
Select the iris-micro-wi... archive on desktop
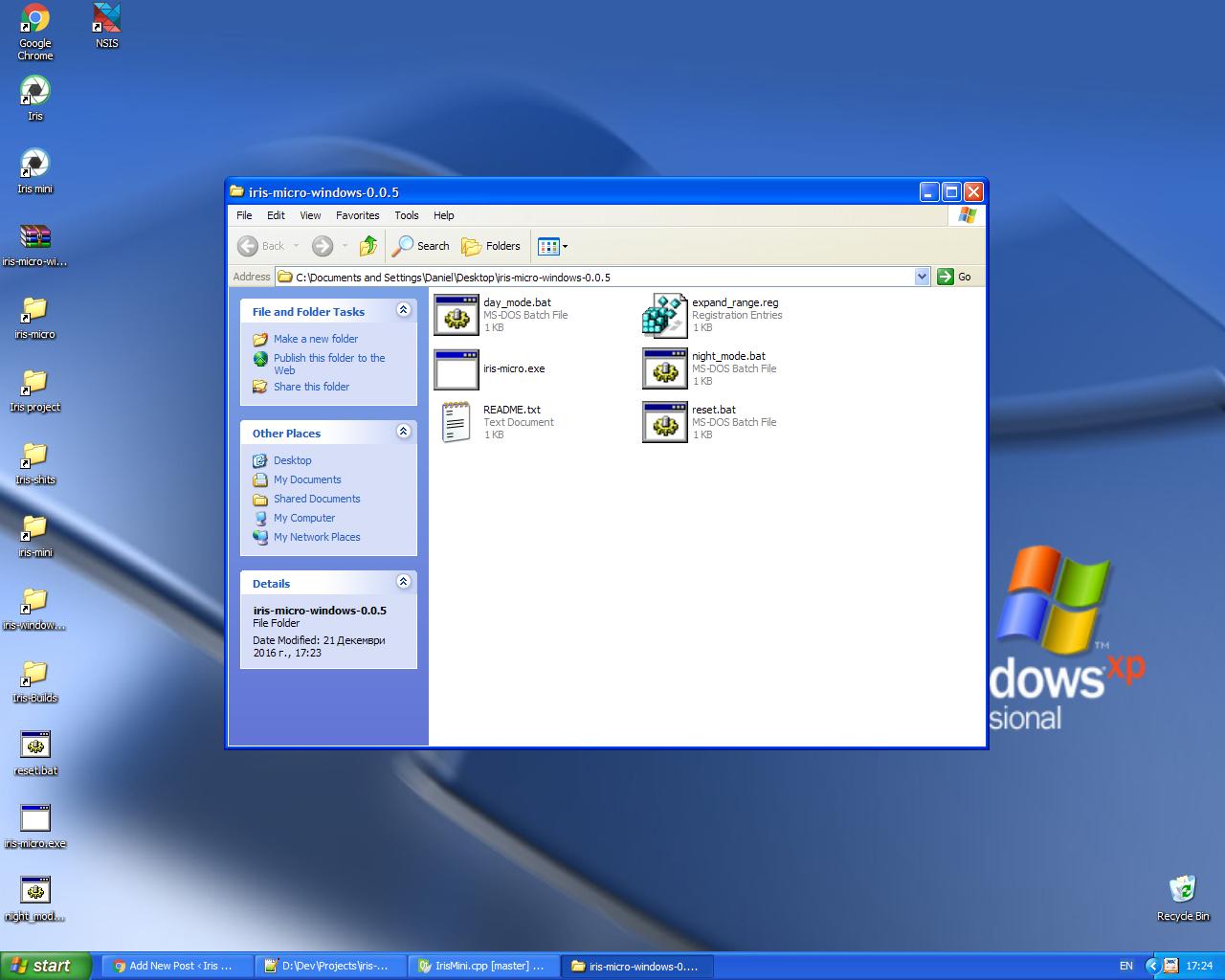(x=35, y=244)
